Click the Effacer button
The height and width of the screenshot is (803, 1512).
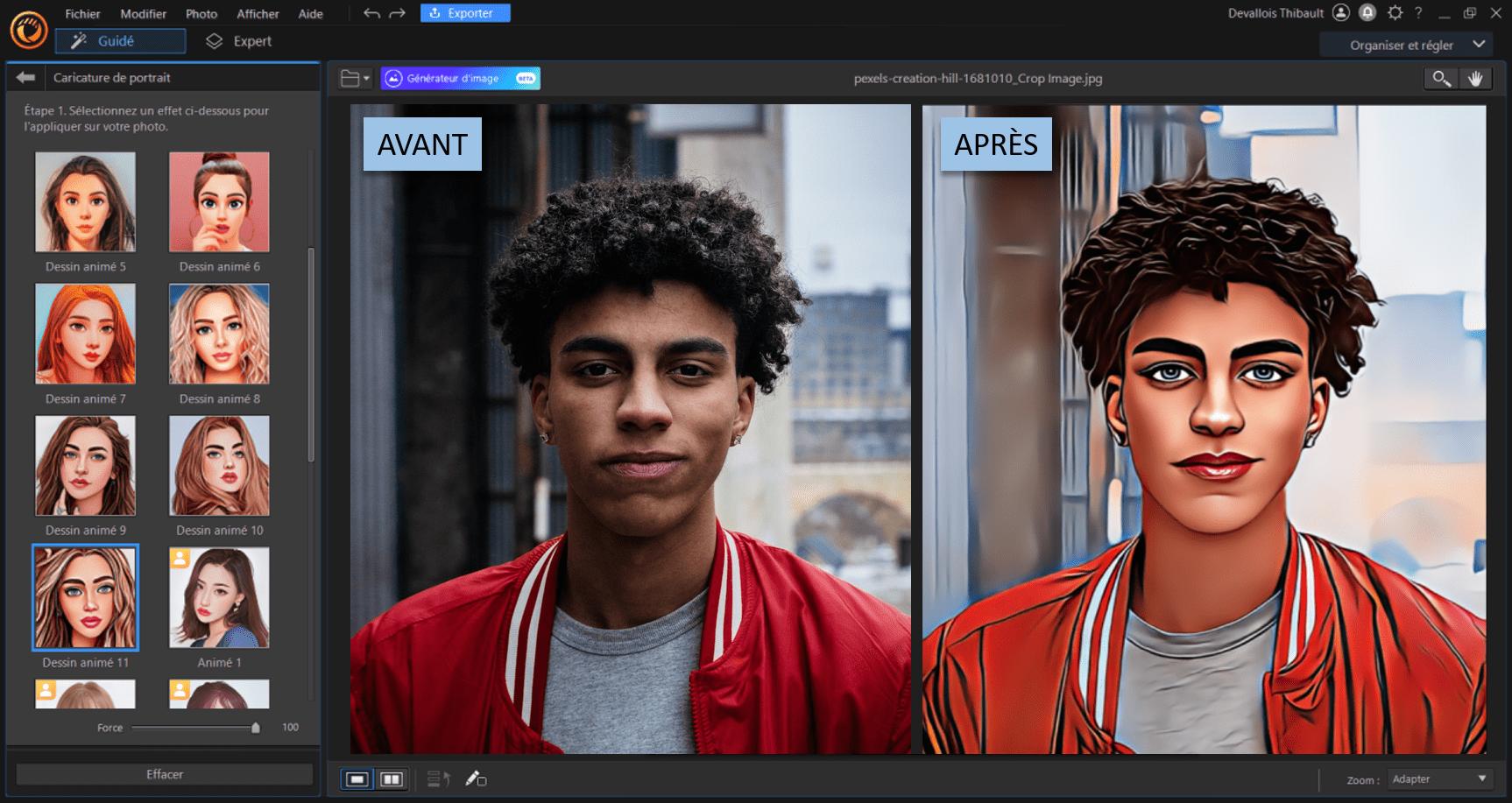[163, 774]
